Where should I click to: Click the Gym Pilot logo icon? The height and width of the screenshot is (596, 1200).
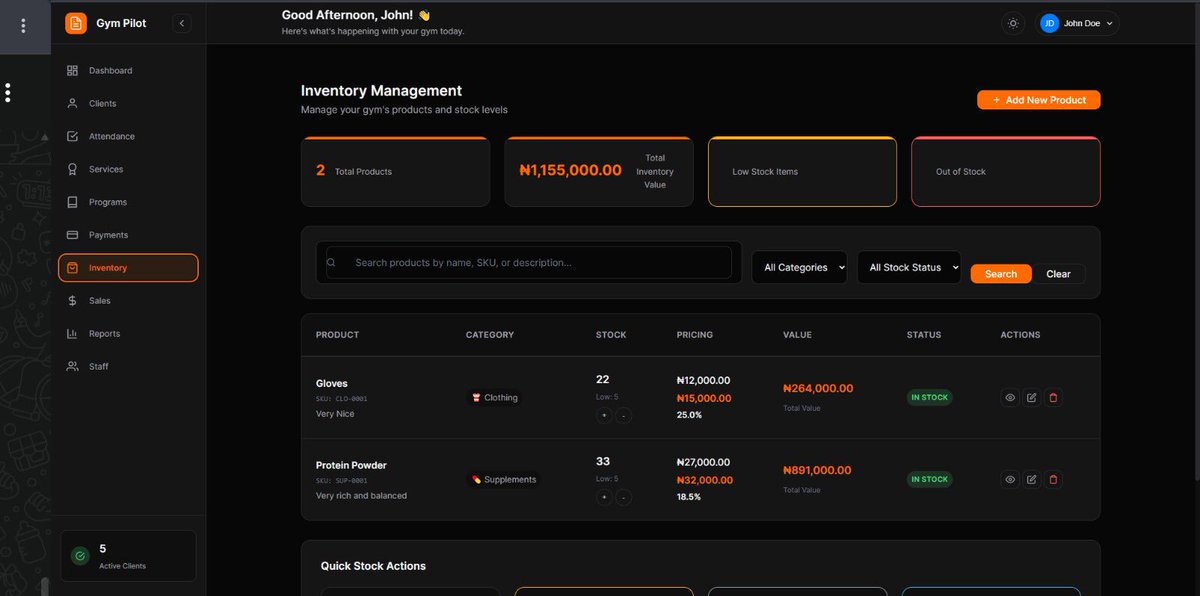76,23
